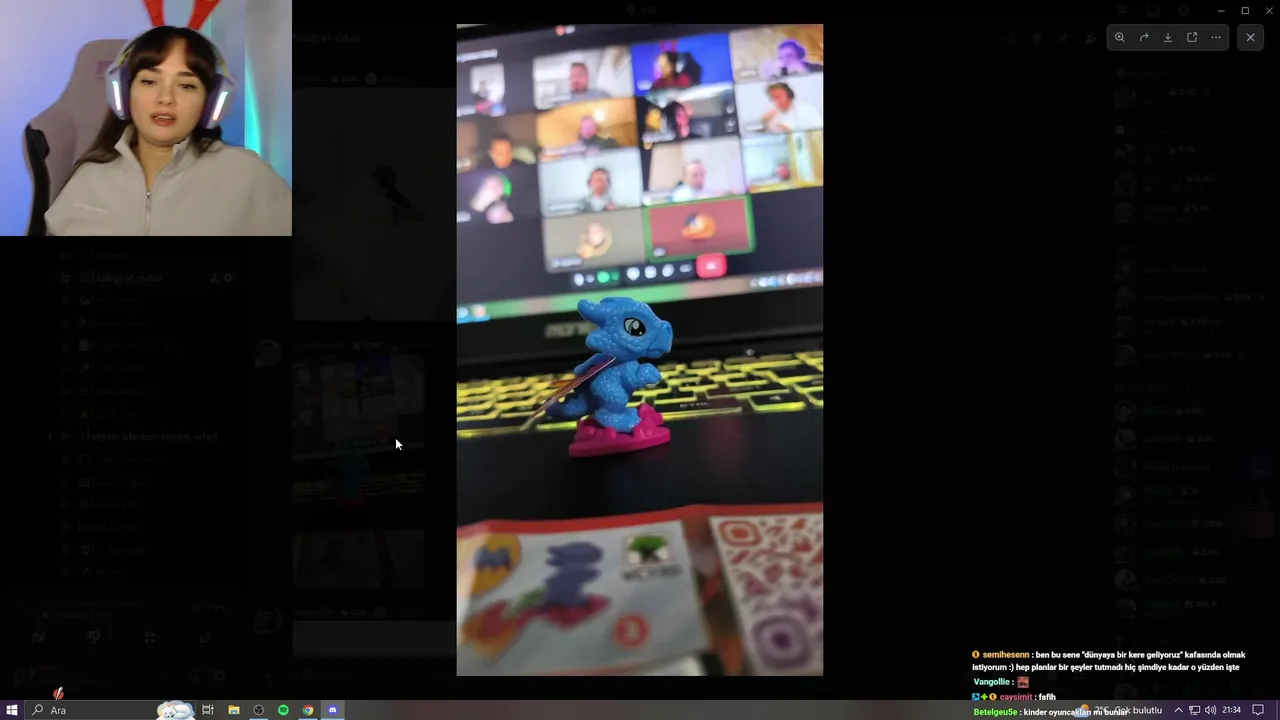The image size is (1280, 720).
Task: Close the image viewer with the X button
Action: 1250,37
